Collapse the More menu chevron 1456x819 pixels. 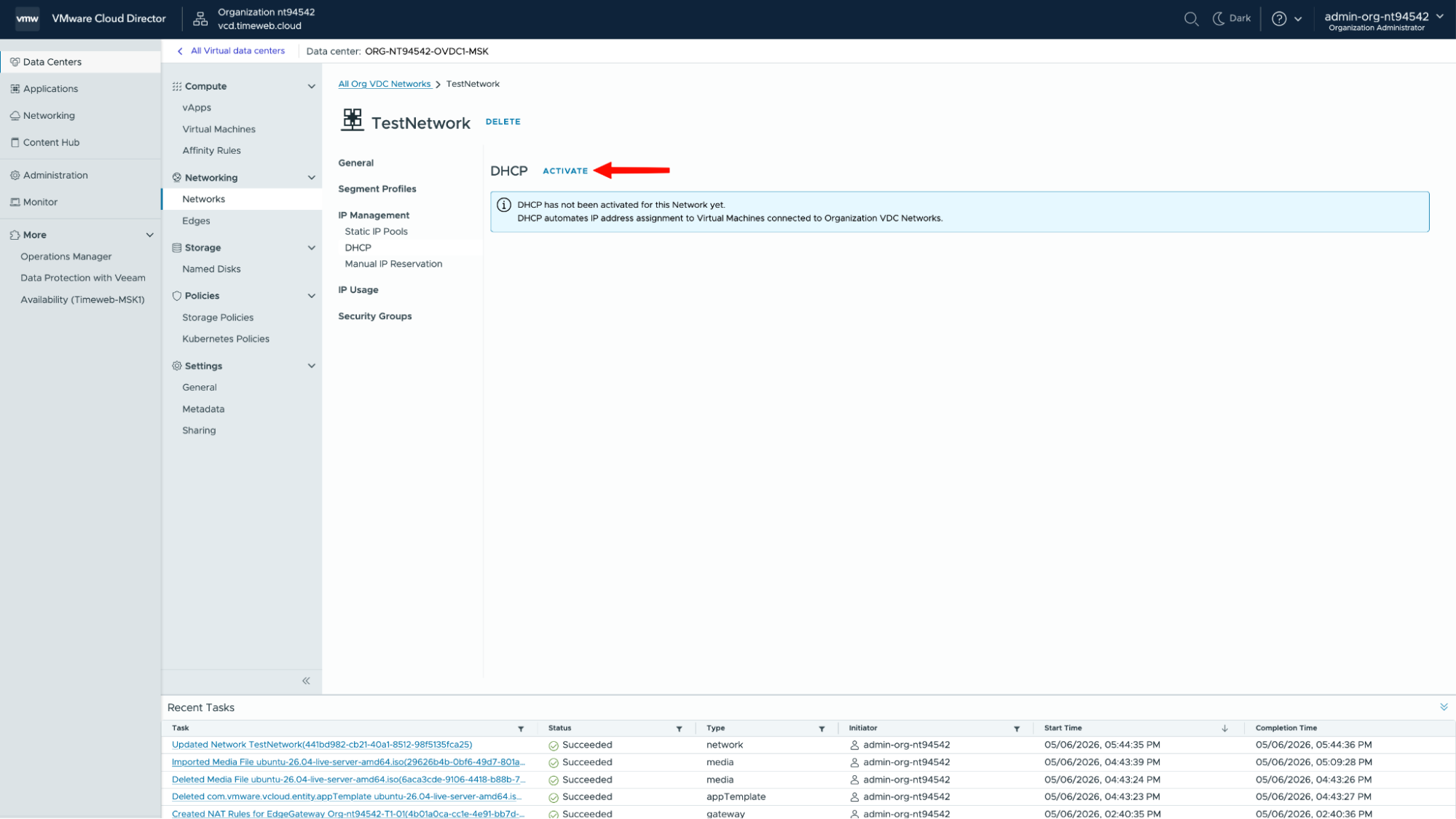tap(149, 235)
